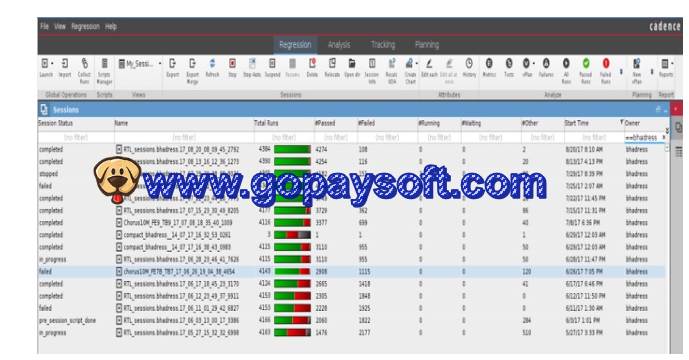This screenshot has height=360, width=689.
Task: Expand the Launch dropdown arrow
Action: click(52, 64)
